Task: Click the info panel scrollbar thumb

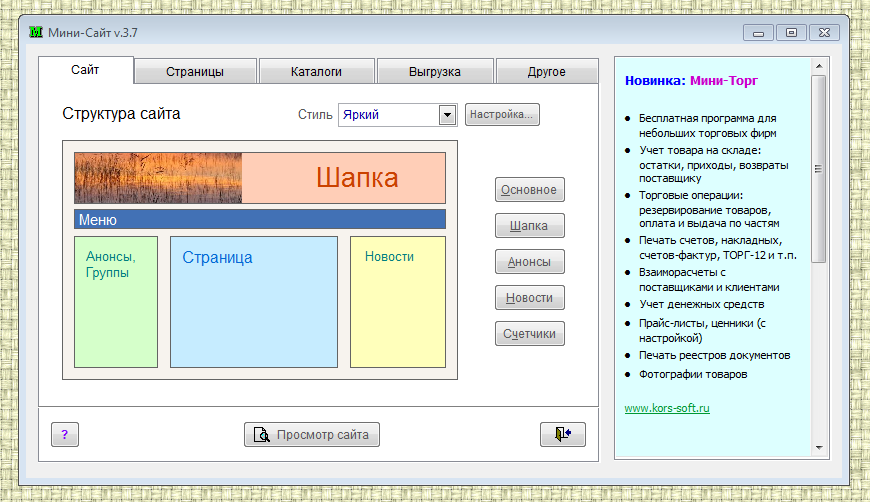Action: point(819,169)
